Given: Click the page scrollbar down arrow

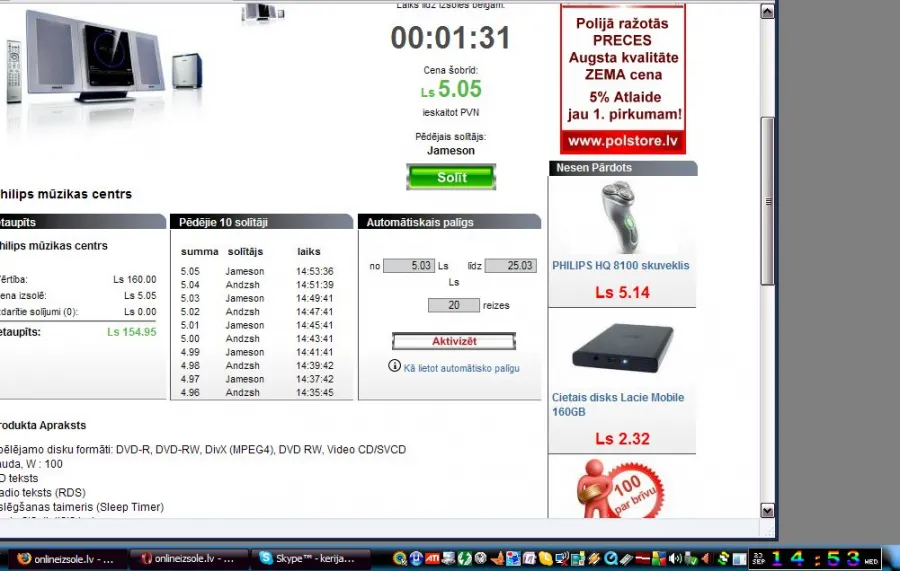Looking at the screenshot, I should (x=767, y=510).
